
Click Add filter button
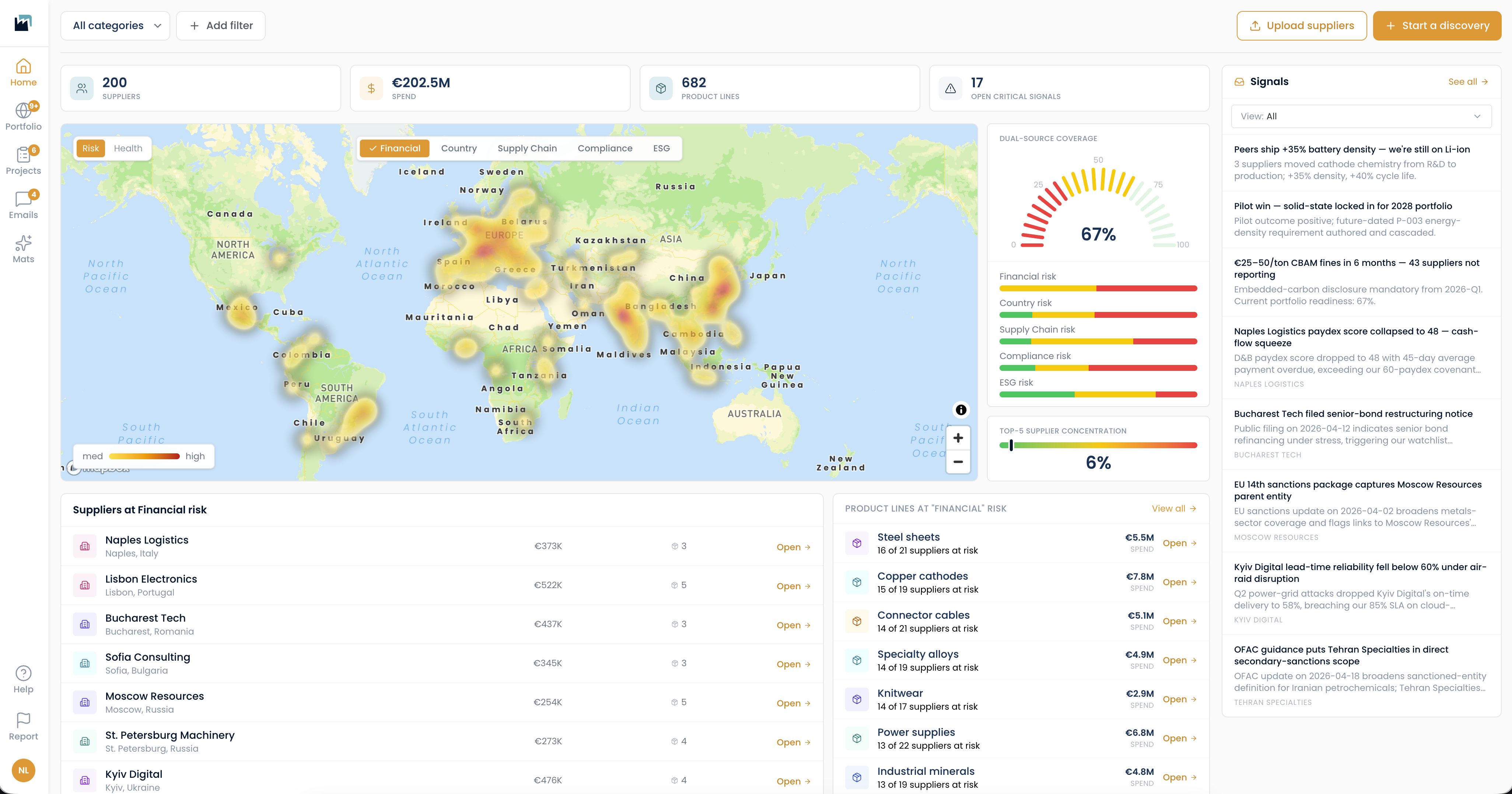click(x=221, y=26)
